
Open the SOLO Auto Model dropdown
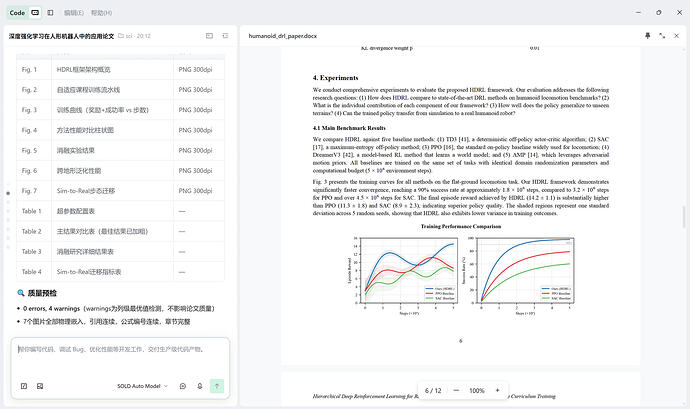(142, 386)
